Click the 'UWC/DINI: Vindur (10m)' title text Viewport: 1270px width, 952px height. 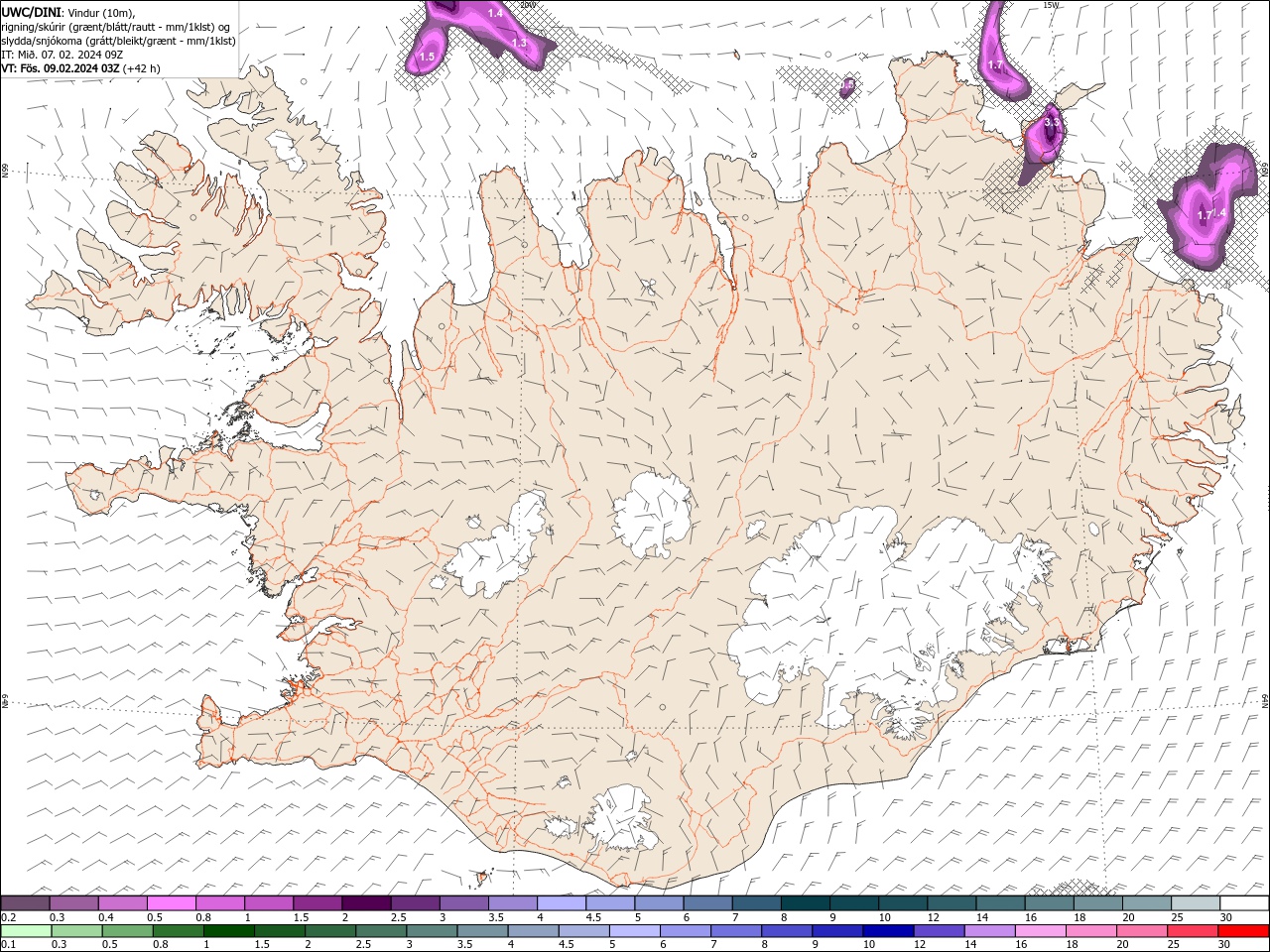coord(68,12)
